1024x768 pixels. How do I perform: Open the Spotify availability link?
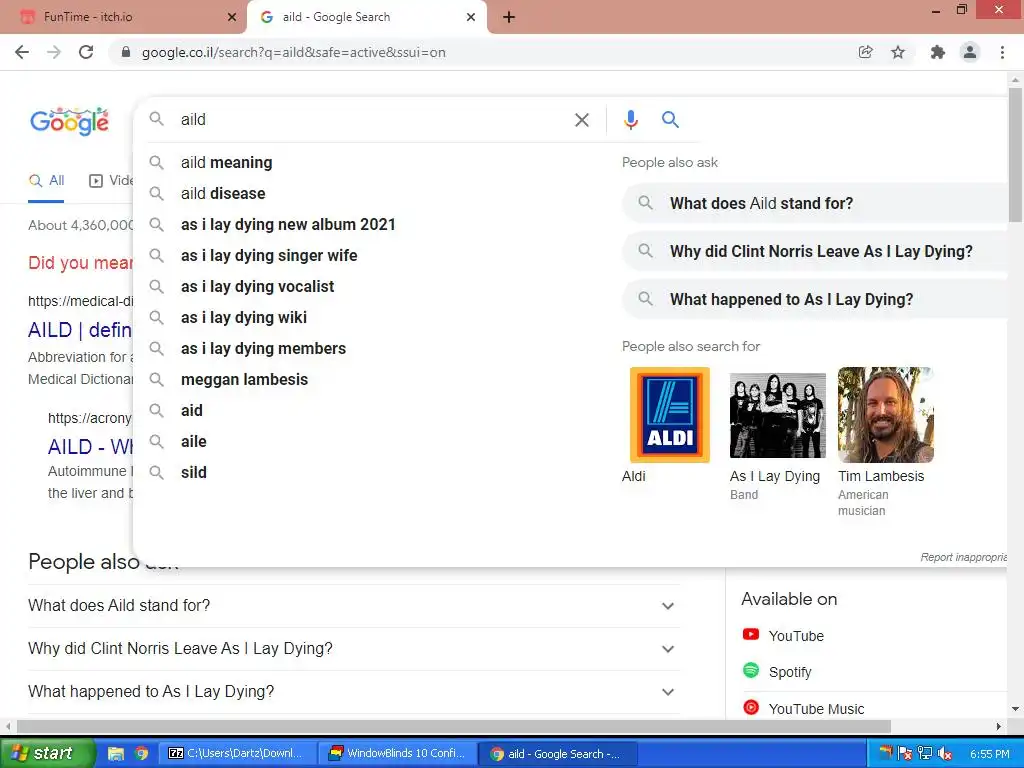pyautogui.click(x=777, y=671)
